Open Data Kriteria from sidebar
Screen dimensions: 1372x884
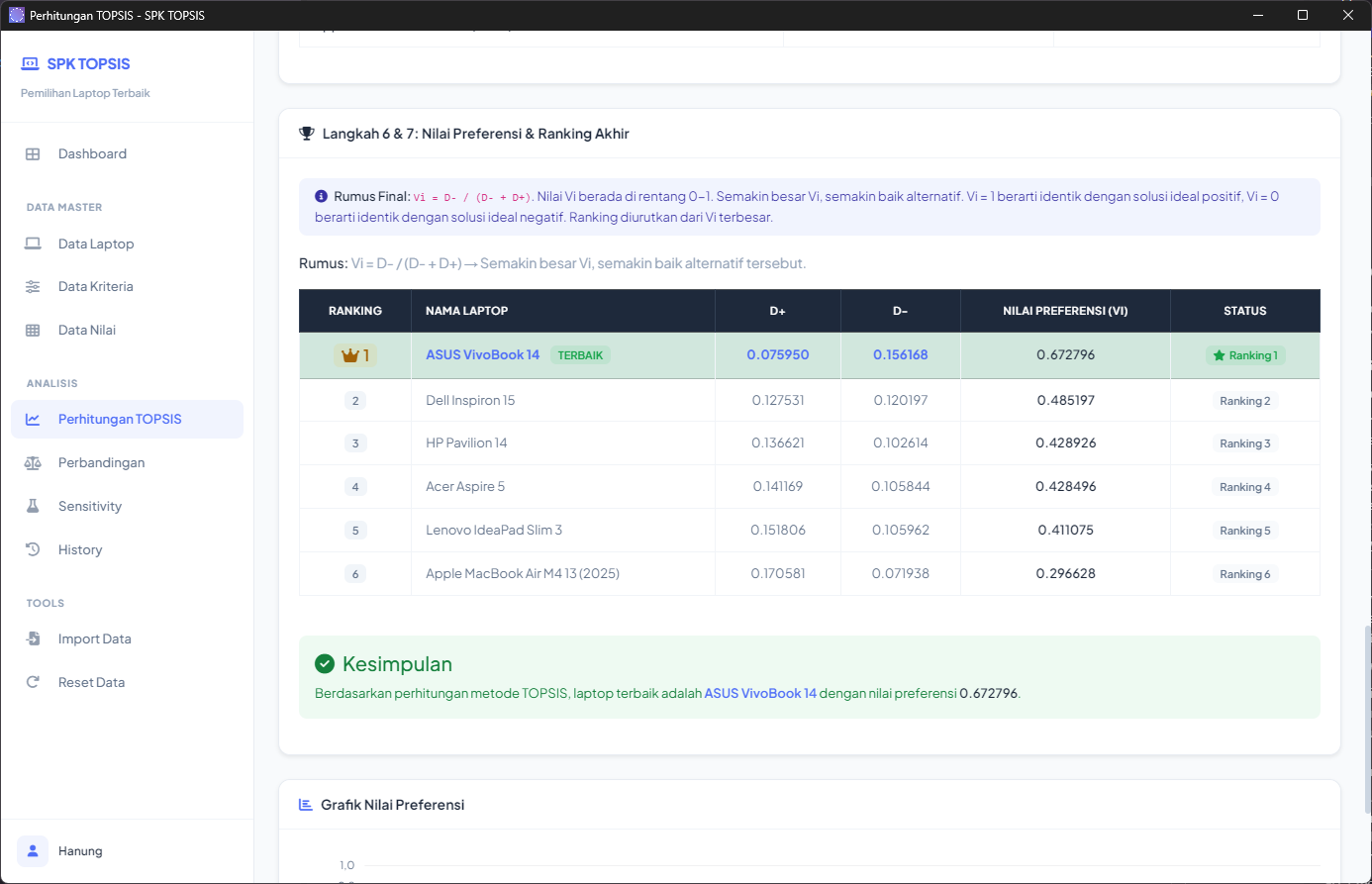pos(127,286)
